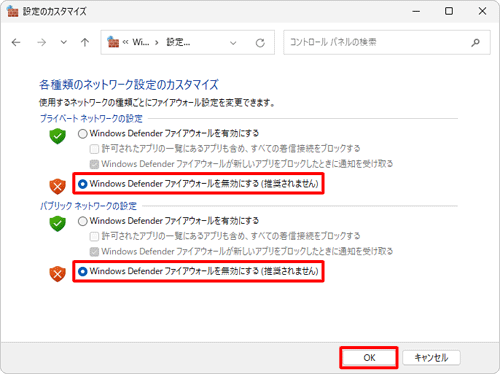The height and width of the screenshot is (374, 500).
Task: Click red X shield icon in public network section
Action: point(57,274)
